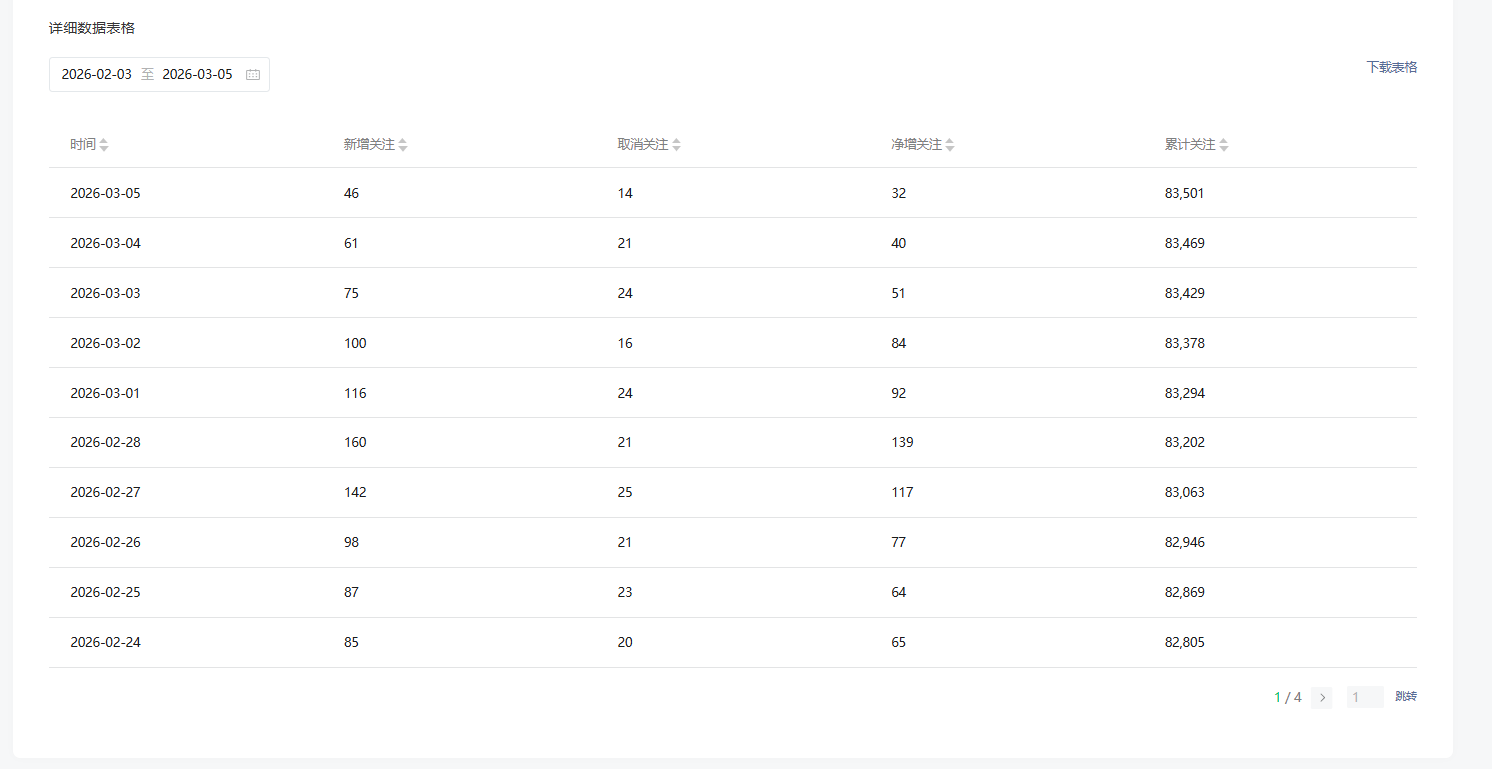This screenshot has width=1492, height=769.
Task: Click net increase value 139
Action: pyautogui.click(x=902, y=442)
